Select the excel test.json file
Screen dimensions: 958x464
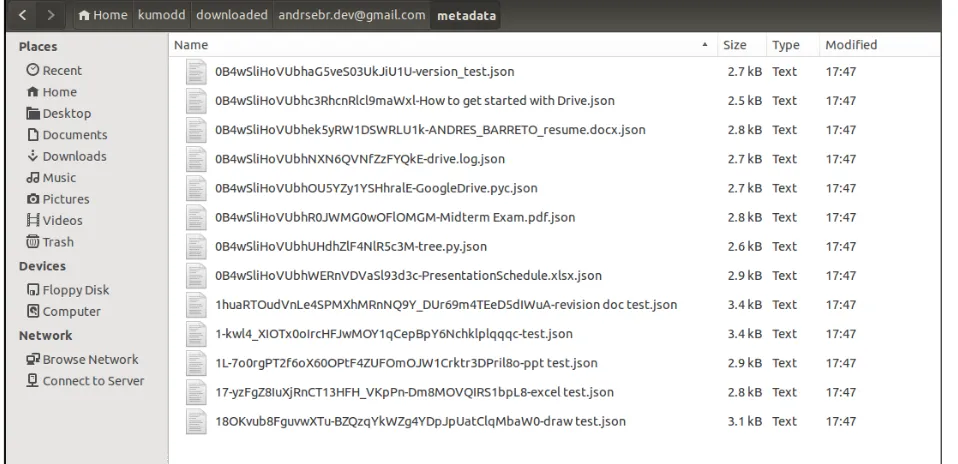[x=414, y=392]
